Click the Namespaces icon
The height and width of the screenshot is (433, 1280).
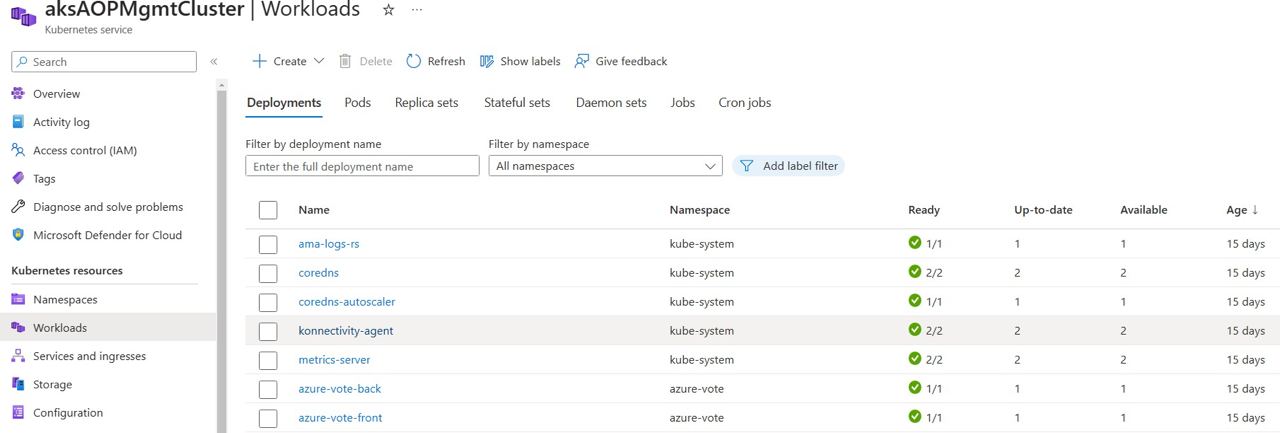[17, 299]
